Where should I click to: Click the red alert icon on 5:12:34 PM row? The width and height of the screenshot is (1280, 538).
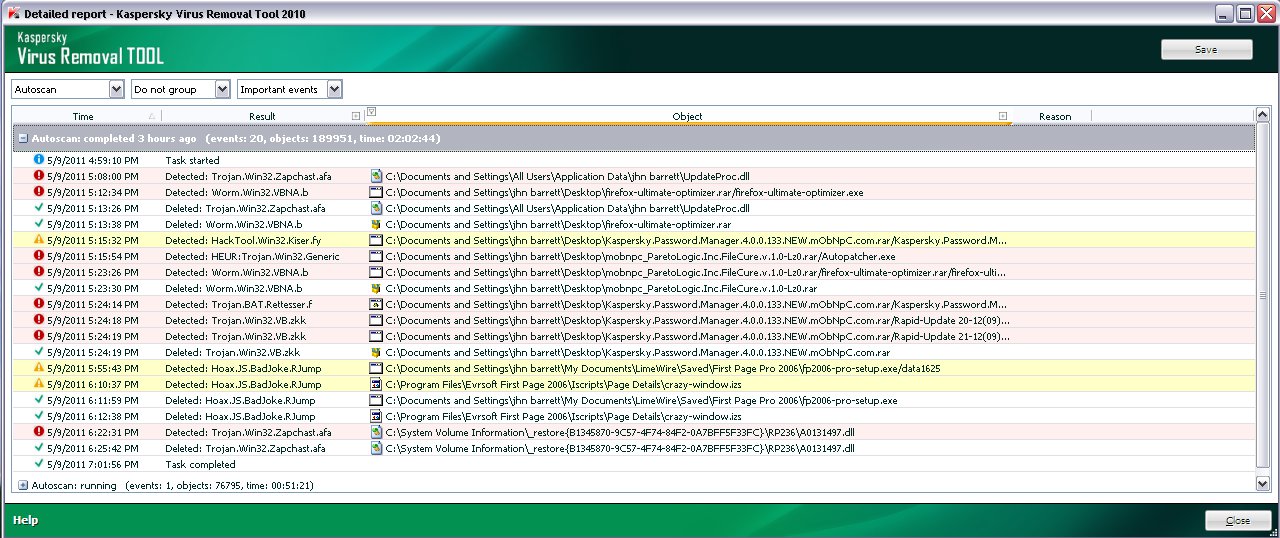click(39, 192)
